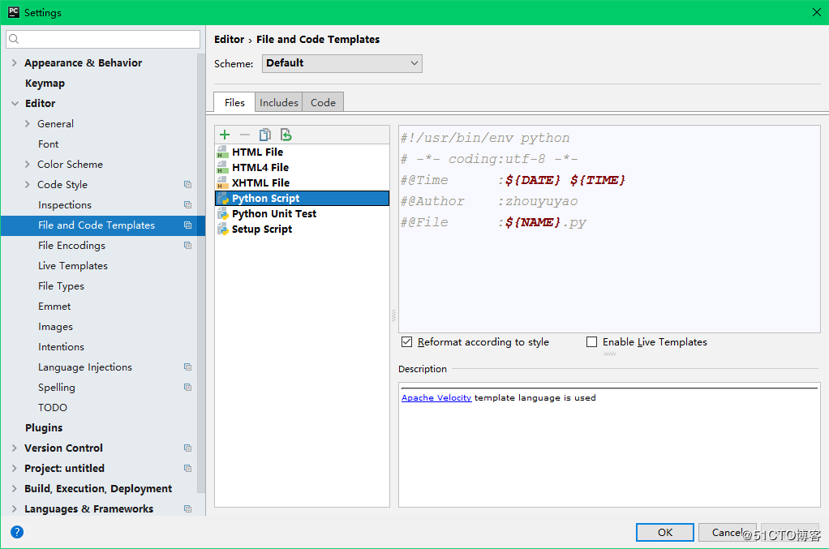Select HTML File template

click(302, 152)
